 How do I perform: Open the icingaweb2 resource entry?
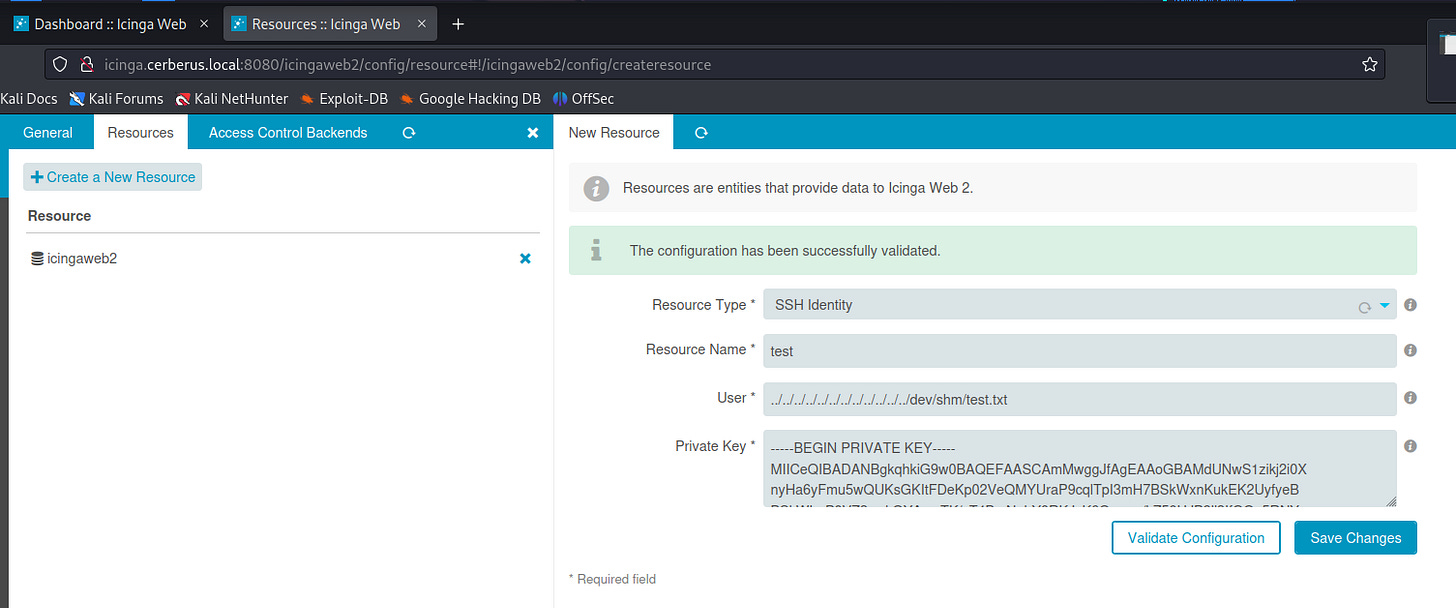[x=82, y=258]
